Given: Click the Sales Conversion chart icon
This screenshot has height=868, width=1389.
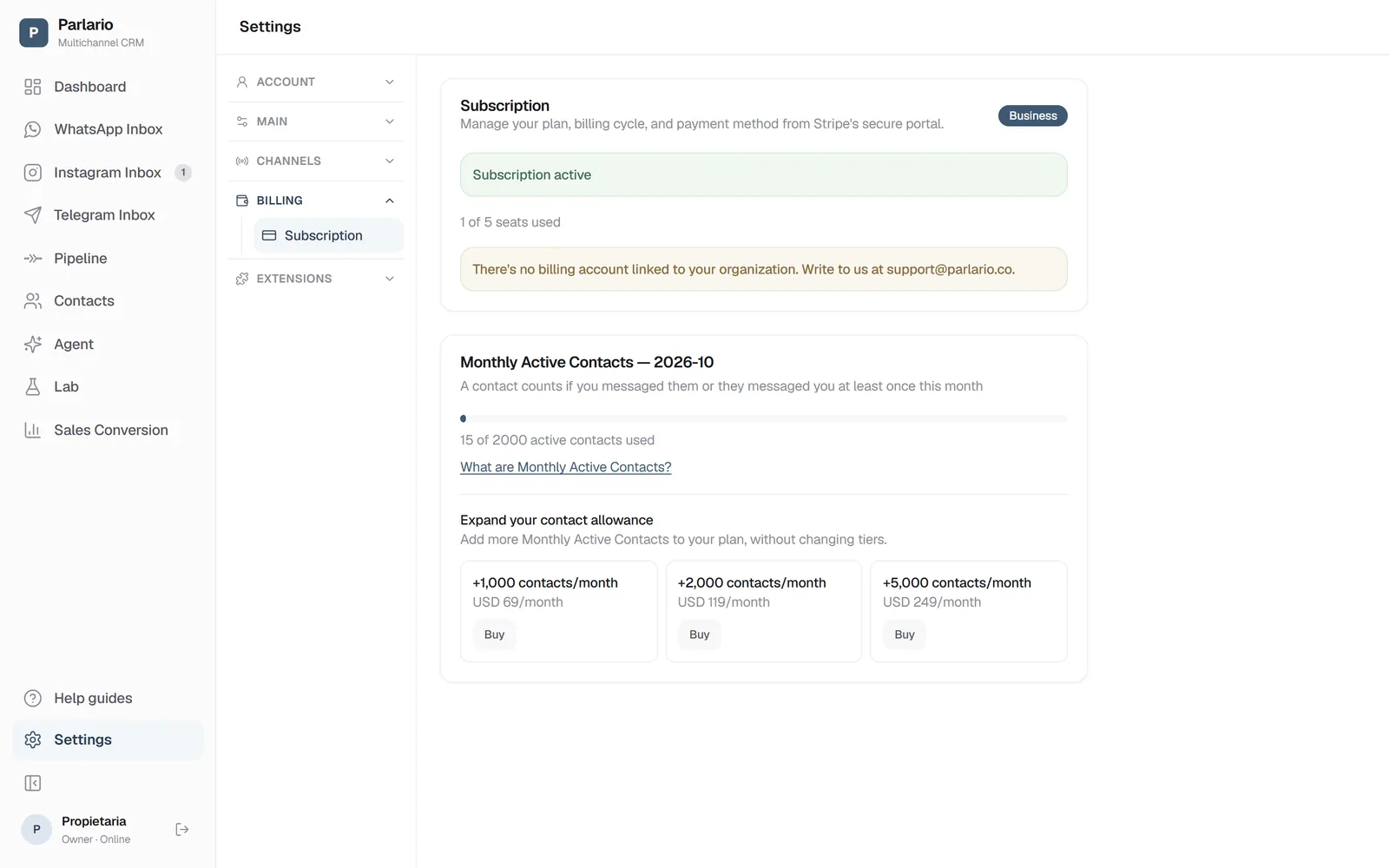Looking at the screenshot, I should [33, 431].
